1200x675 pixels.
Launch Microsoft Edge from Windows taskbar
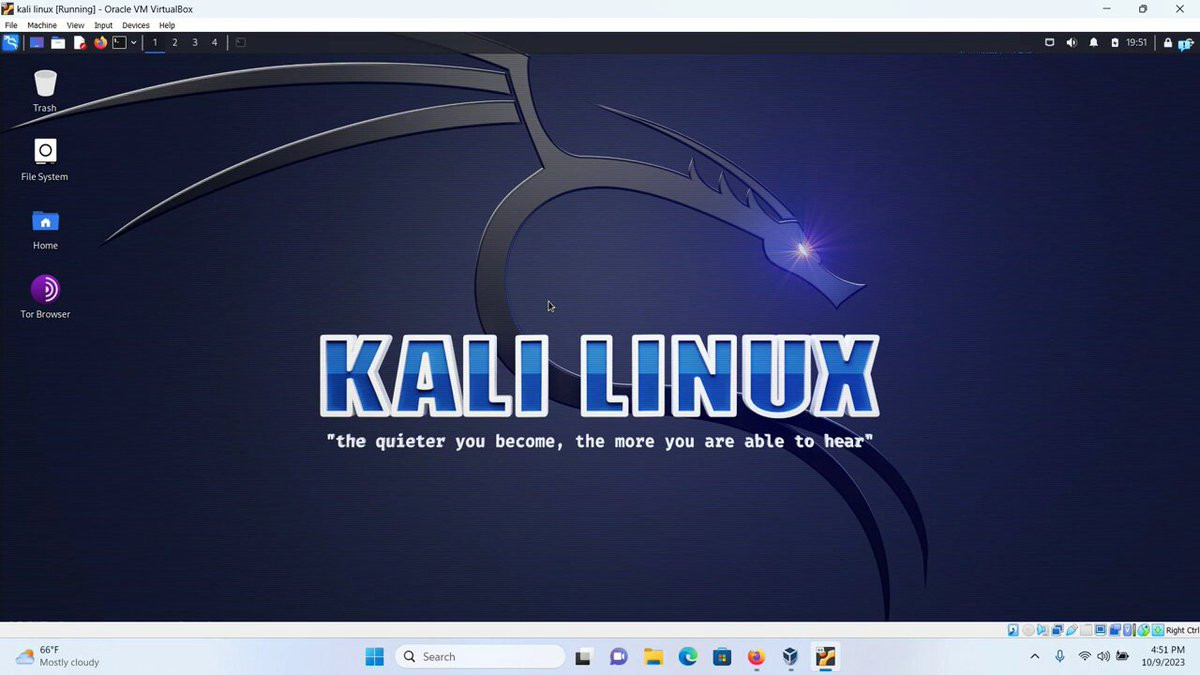click(688, 657)
